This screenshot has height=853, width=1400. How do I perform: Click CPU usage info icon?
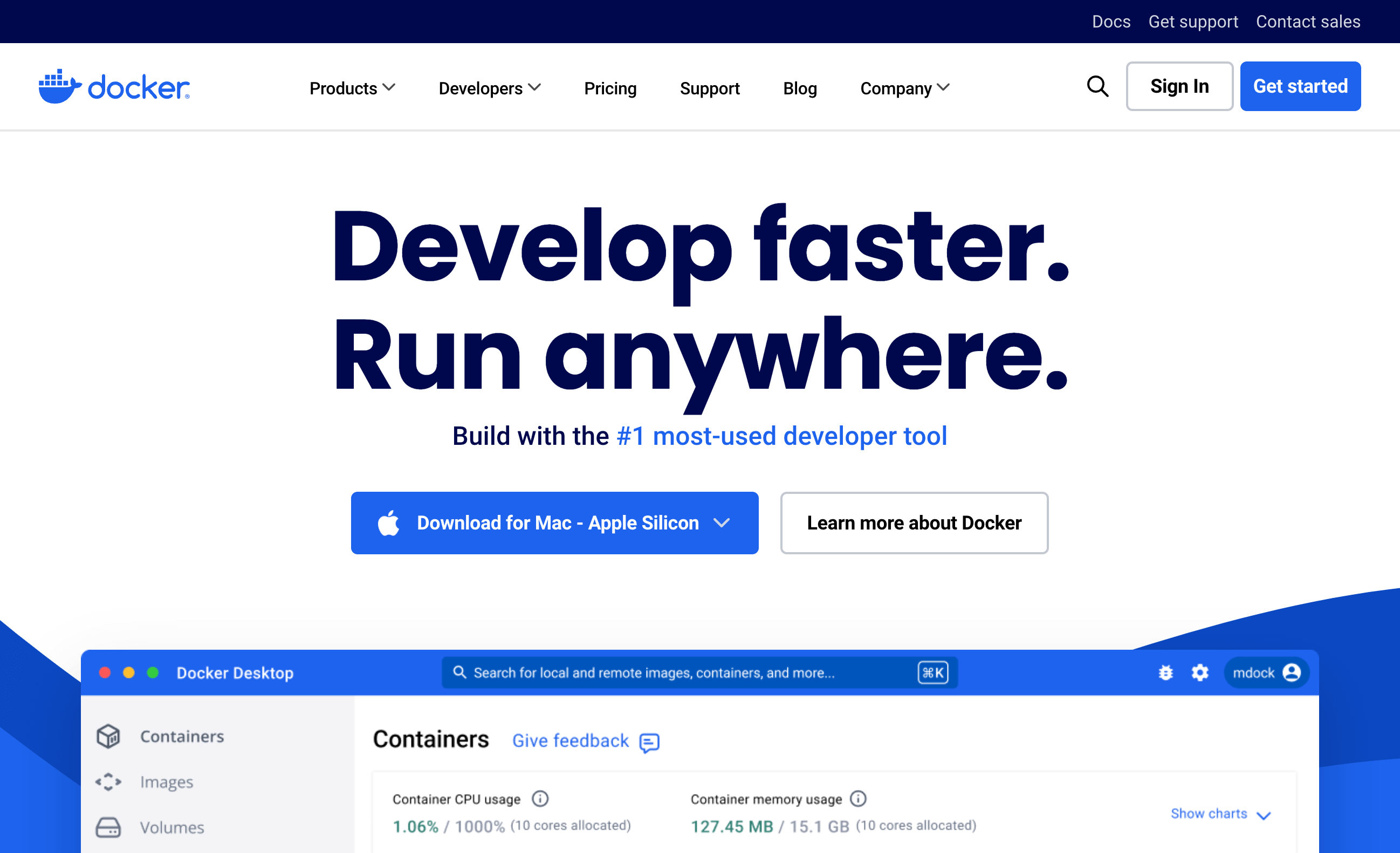(x=540, y=799)
